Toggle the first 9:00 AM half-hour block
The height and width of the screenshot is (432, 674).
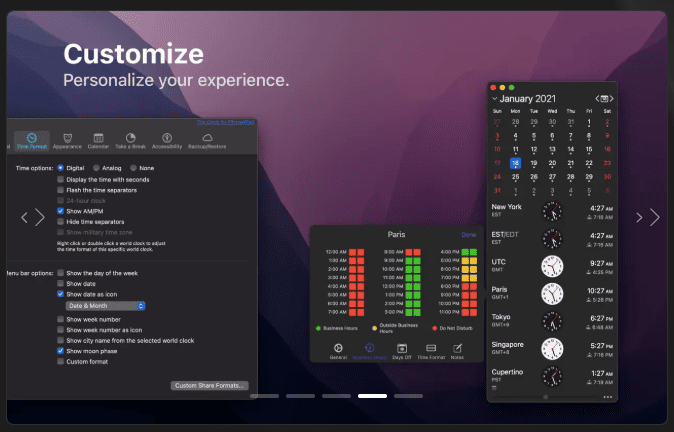(x=409, y=260)
